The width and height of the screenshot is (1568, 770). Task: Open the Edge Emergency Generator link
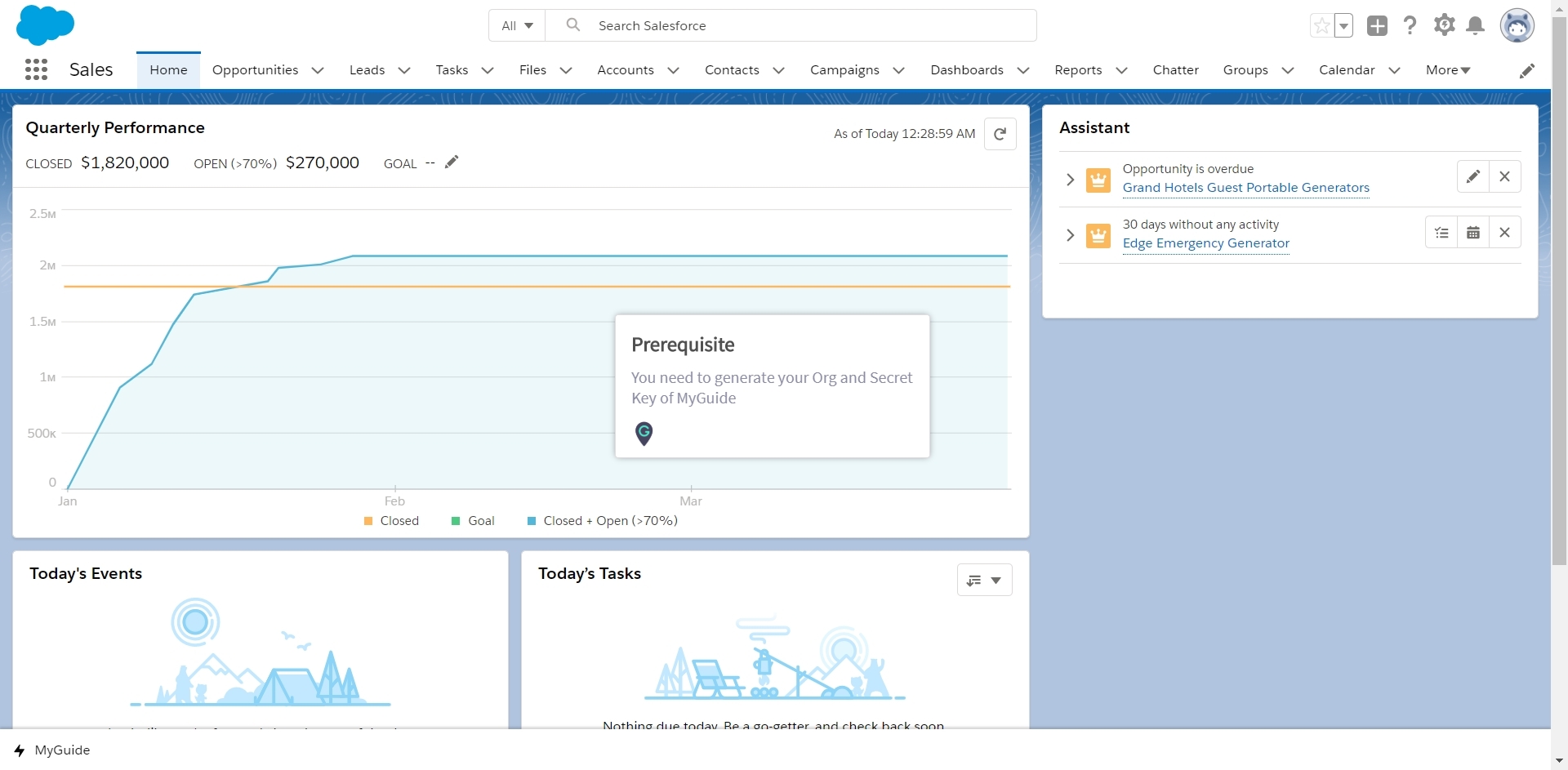pyautogui.click(x=1205, y=243)
